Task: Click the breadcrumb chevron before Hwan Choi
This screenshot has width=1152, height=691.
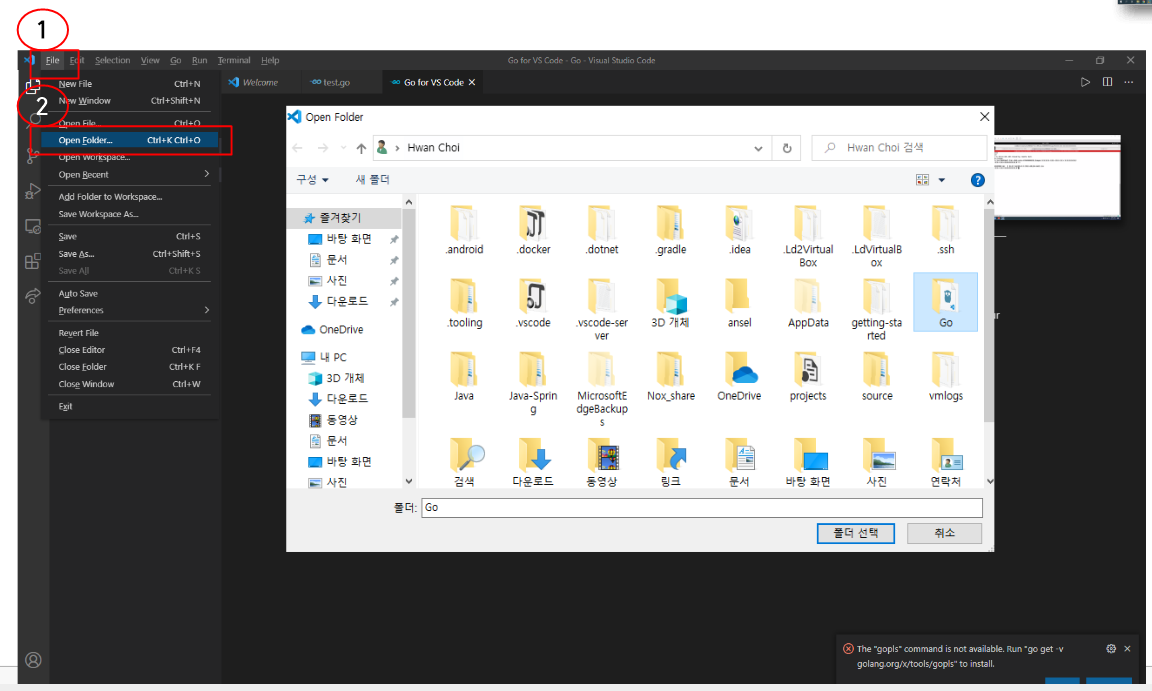Action: tap(397, 148)
